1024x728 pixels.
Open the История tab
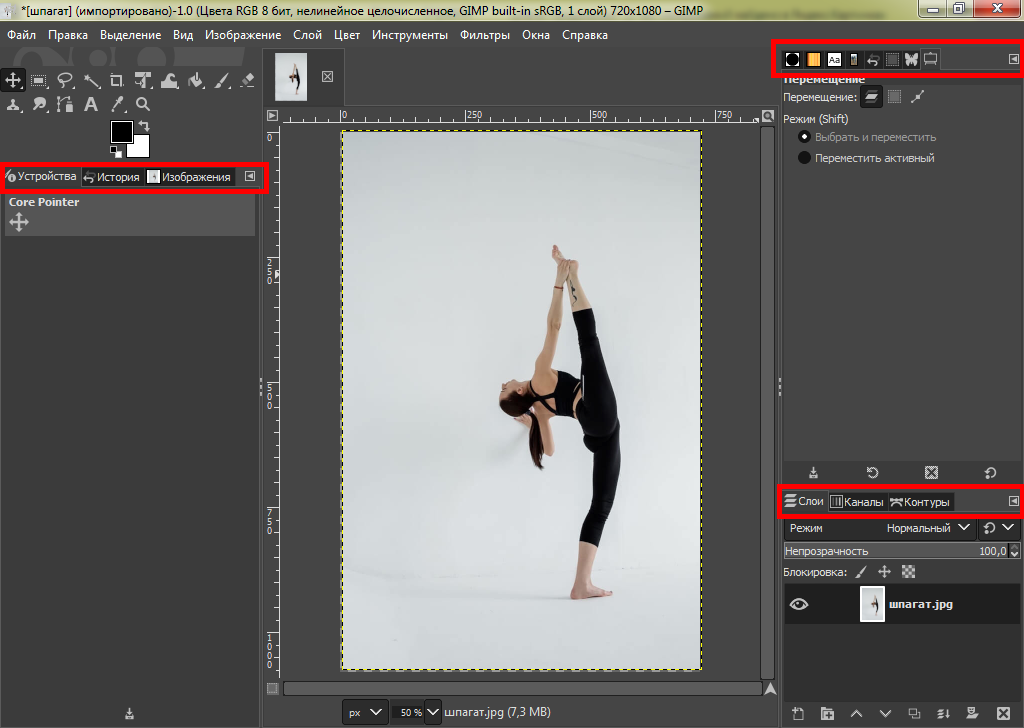tap(112, 177)
